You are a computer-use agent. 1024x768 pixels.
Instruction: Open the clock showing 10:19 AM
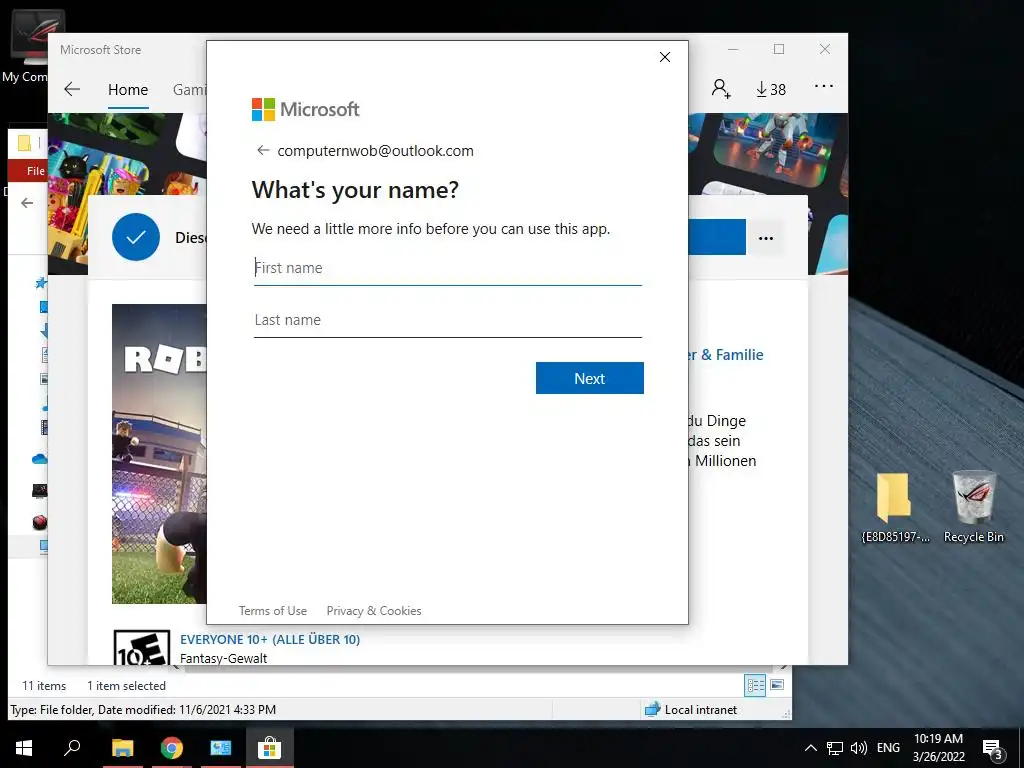[938, 748]
